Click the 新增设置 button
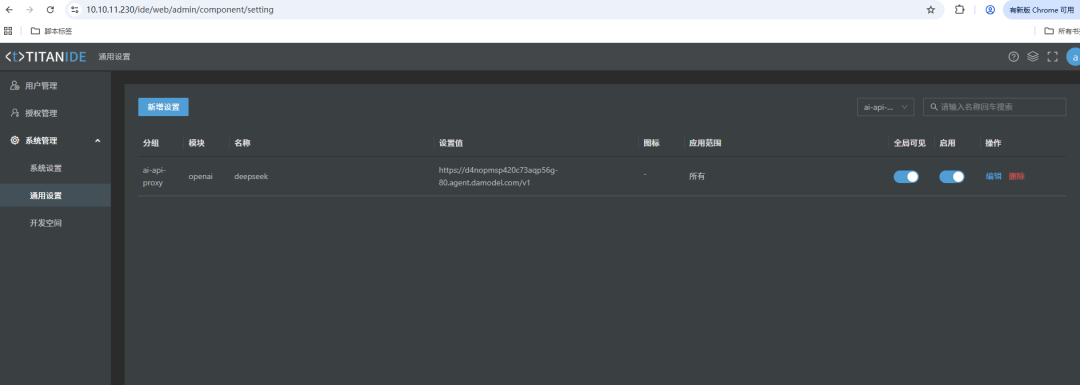 point(163,107)
